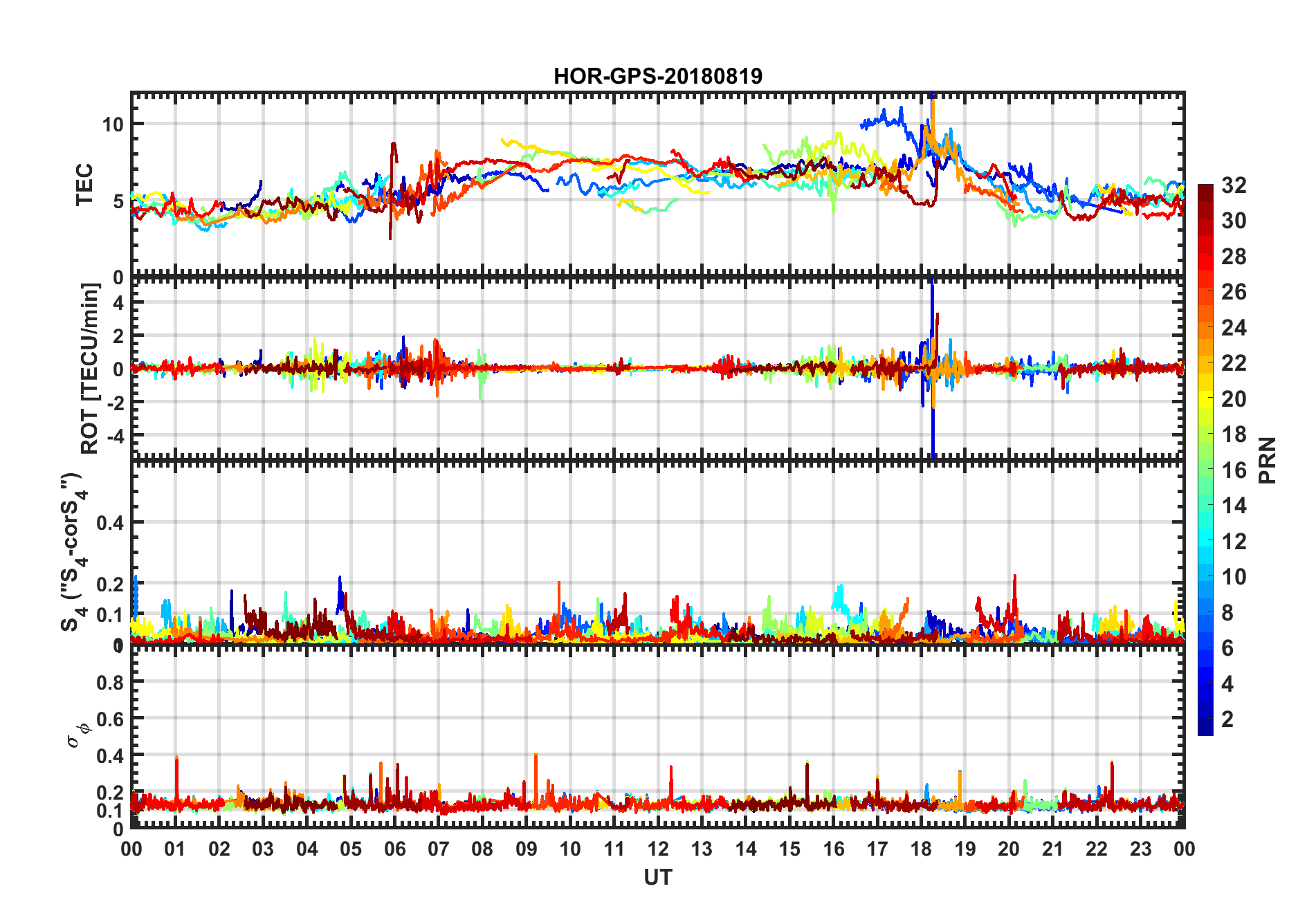Click colorbar tick label 26
1316x920 pixels.
(1234, 292)
